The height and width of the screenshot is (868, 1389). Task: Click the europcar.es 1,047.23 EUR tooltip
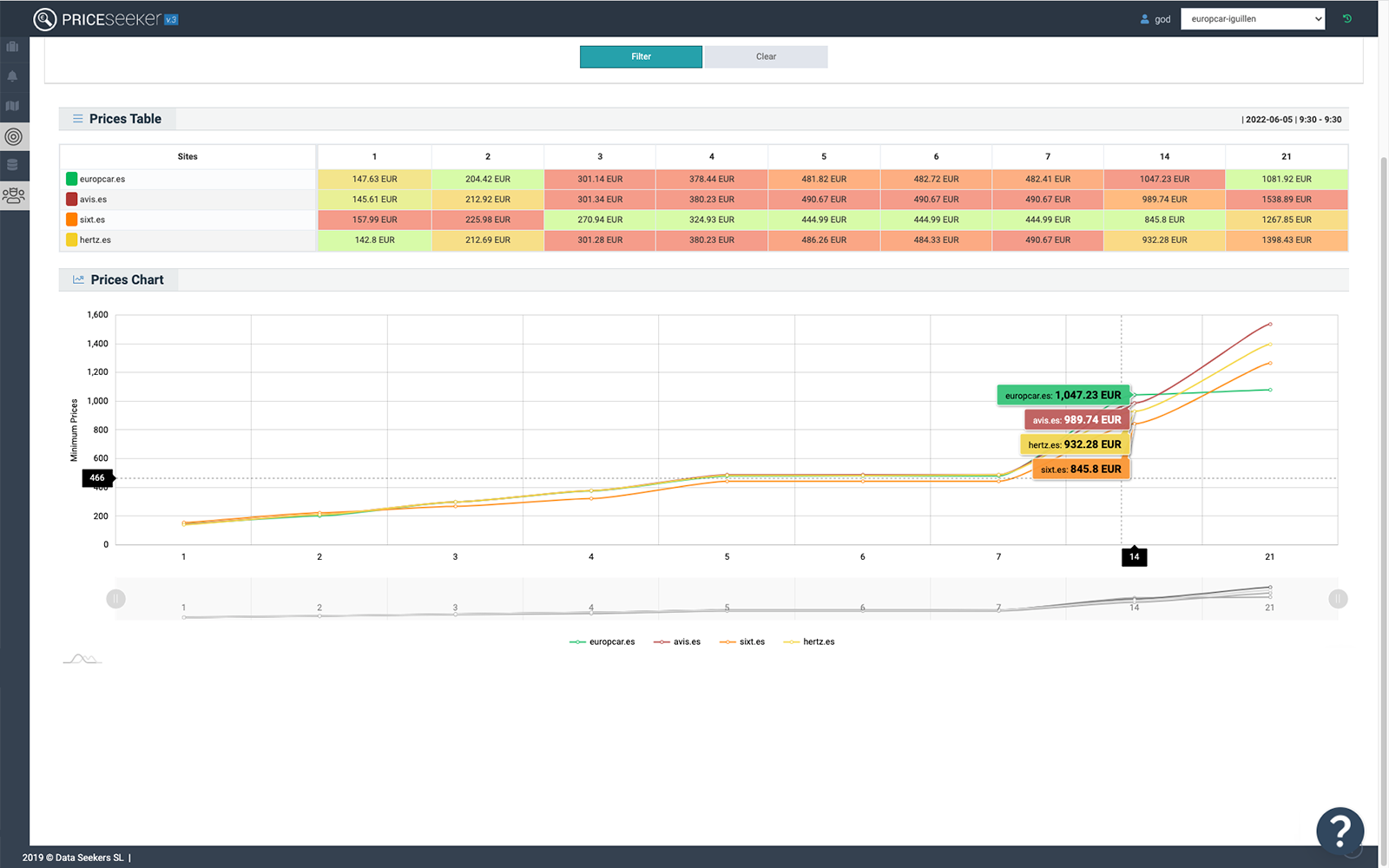pos(1063,395)
